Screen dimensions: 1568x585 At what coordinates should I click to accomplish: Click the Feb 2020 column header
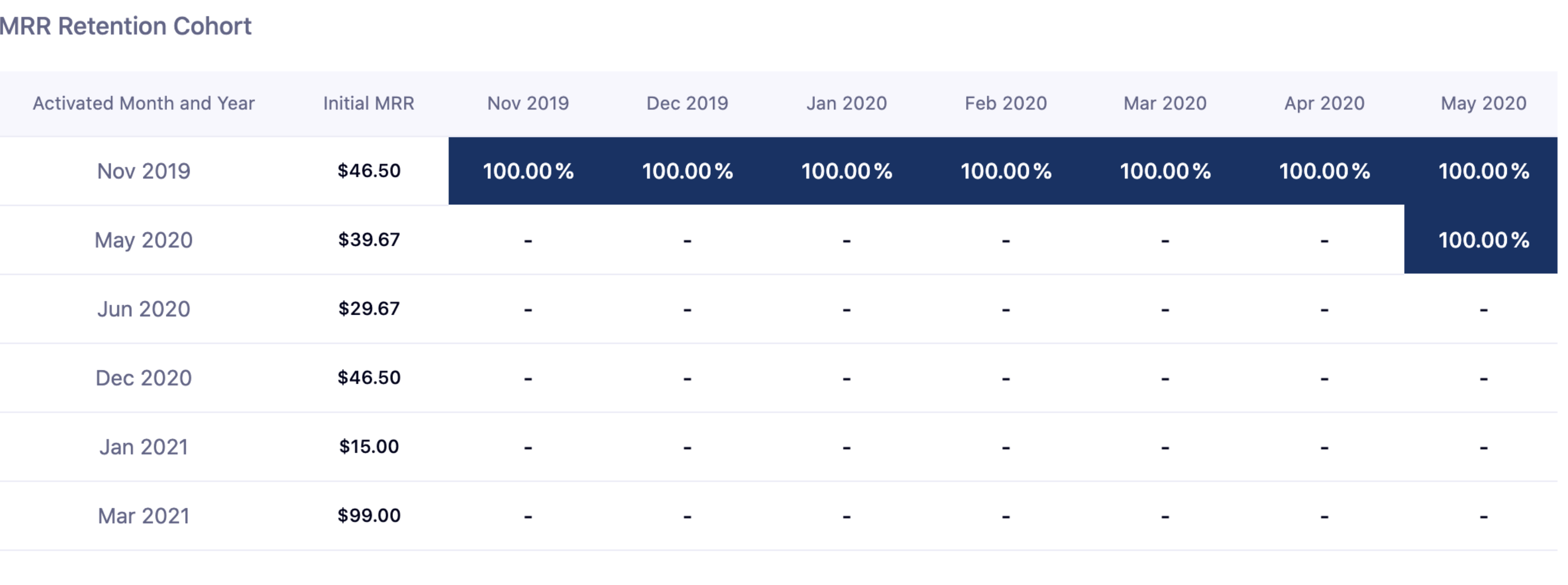(1005, 104)
